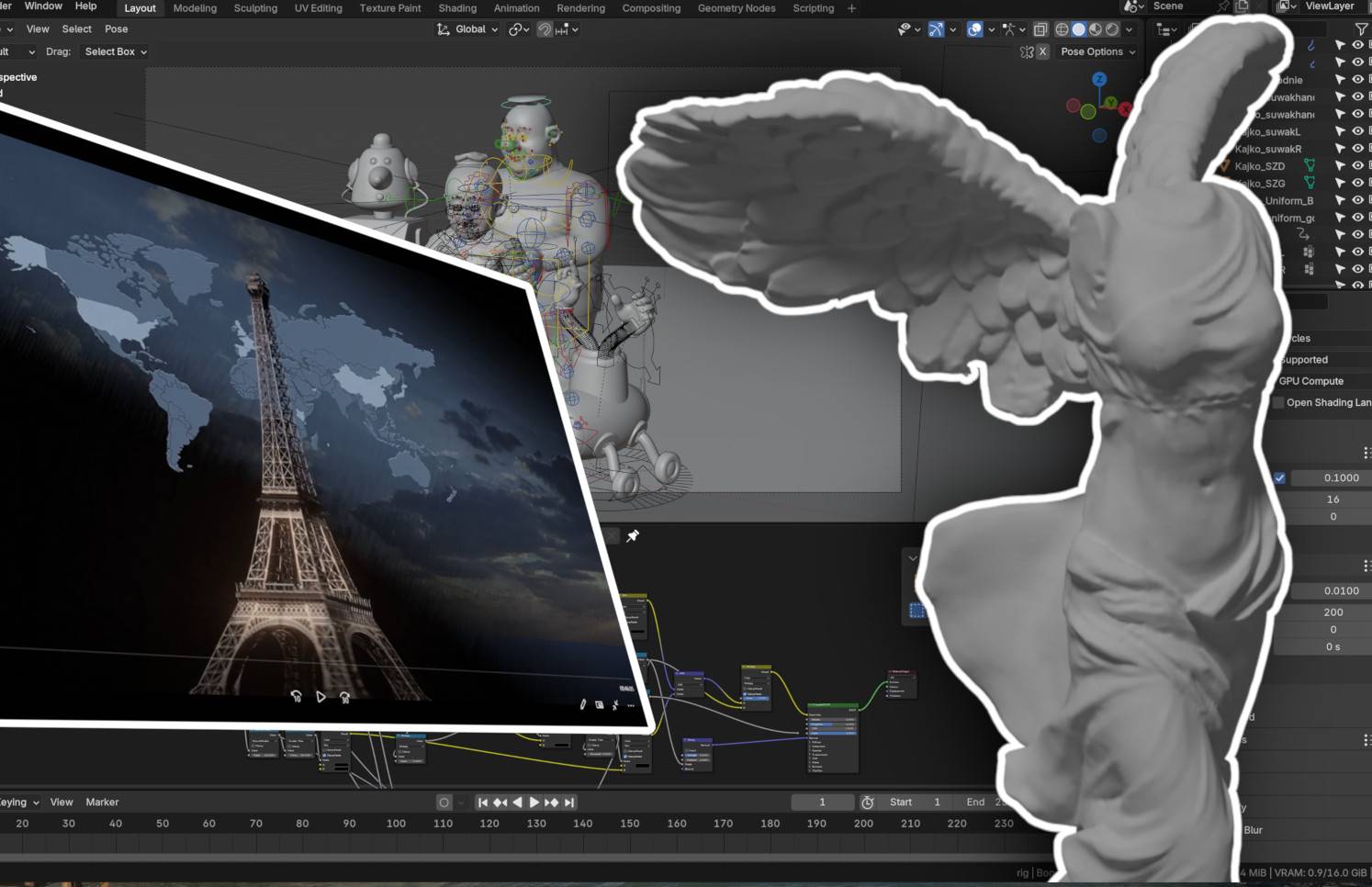The width and height of the screenshot is (1372, 887).
Task: Hide Kajko_SZD object with eye icon
Action: [x=1357, y=166]
